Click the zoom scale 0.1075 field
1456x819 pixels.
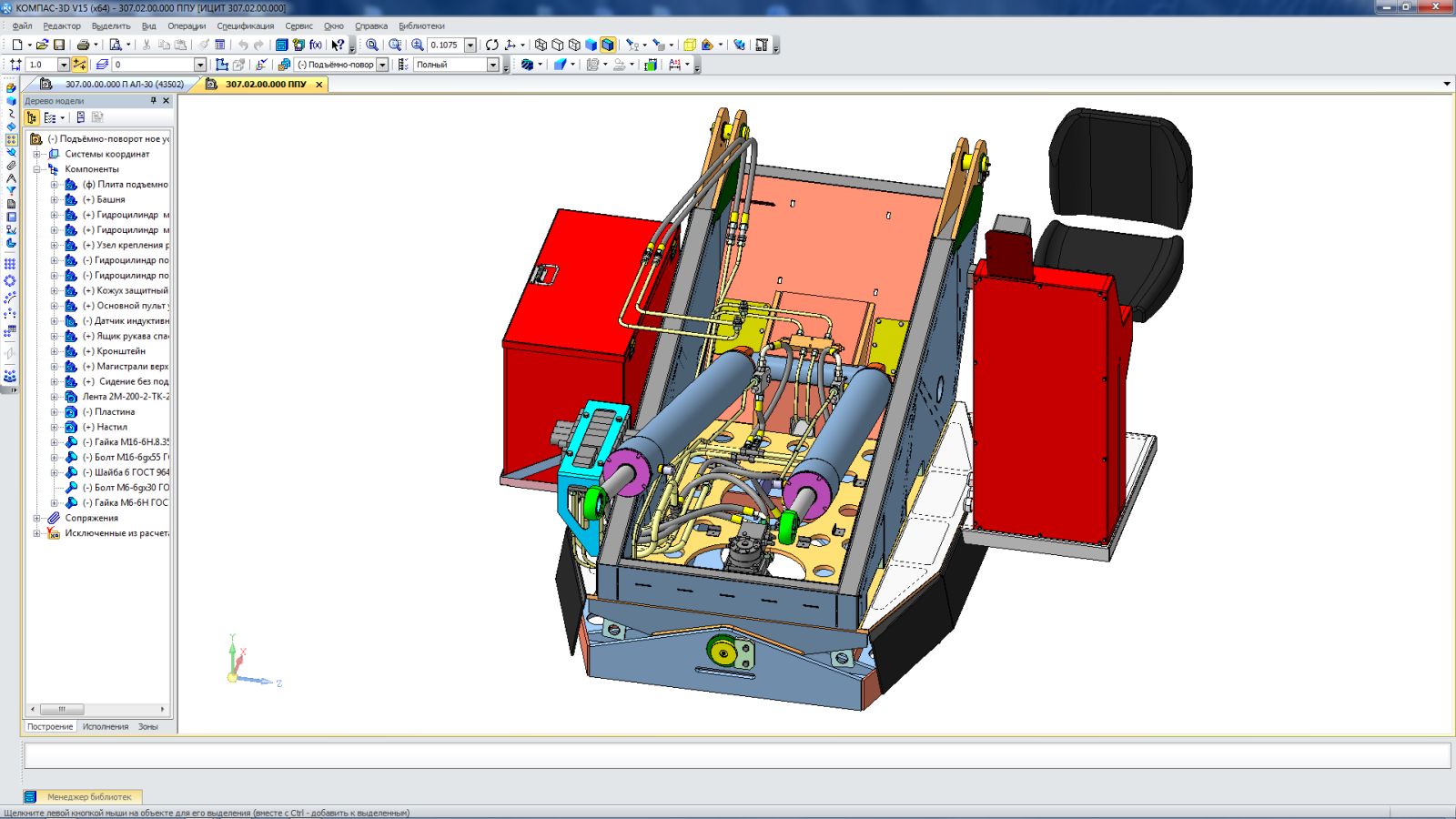point(445,45)
